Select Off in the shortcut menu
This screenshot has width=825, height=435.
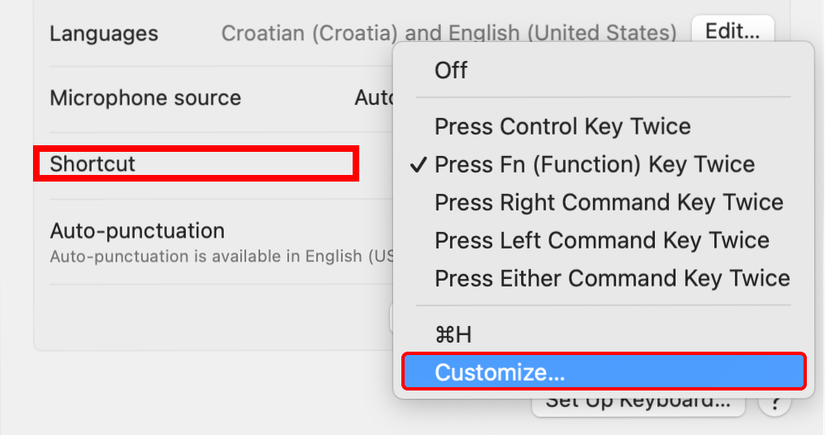click(x=451, y=71)
